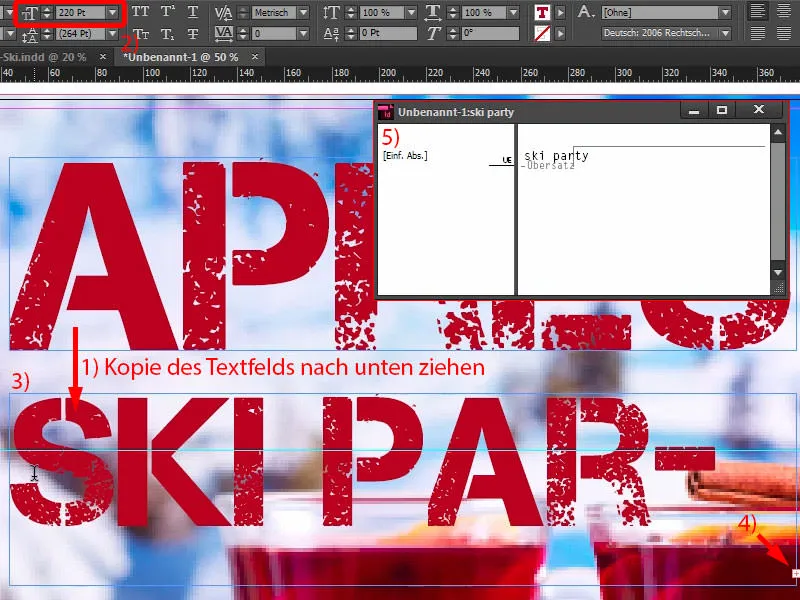Click the Übersatz overset text marker
The width and height of the screenshot is (800, 600).
click(x=549, y=165)
